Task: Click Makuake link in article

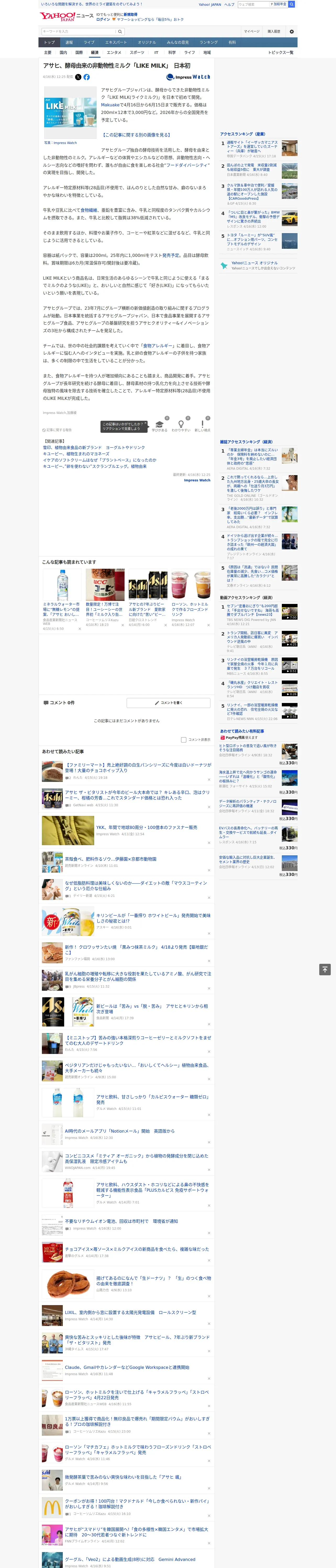Action: (110, 105)
